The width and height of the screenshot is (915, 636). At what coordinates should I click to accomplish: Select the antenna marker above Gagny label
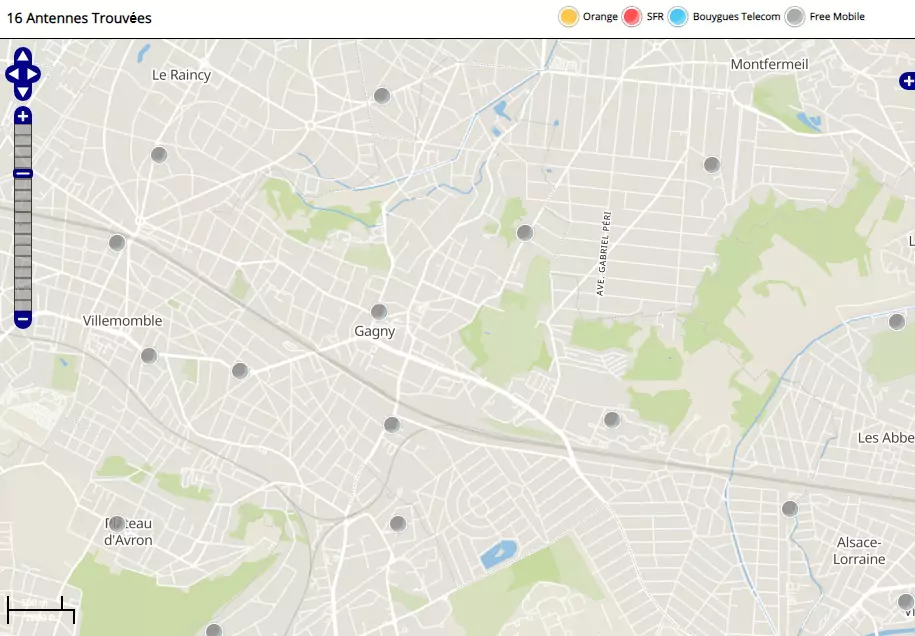[379, 312]
